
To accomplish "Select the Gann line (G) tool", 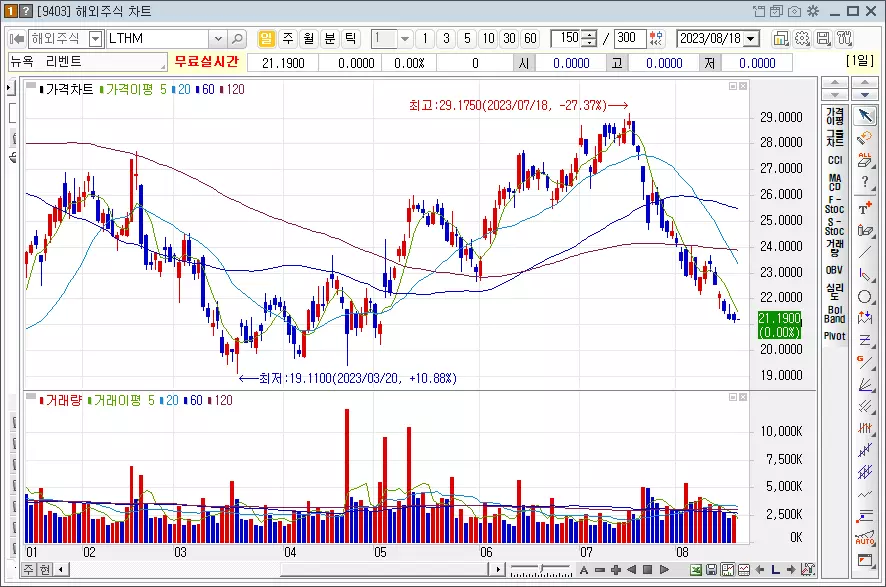I will click(x=865, y=362).
